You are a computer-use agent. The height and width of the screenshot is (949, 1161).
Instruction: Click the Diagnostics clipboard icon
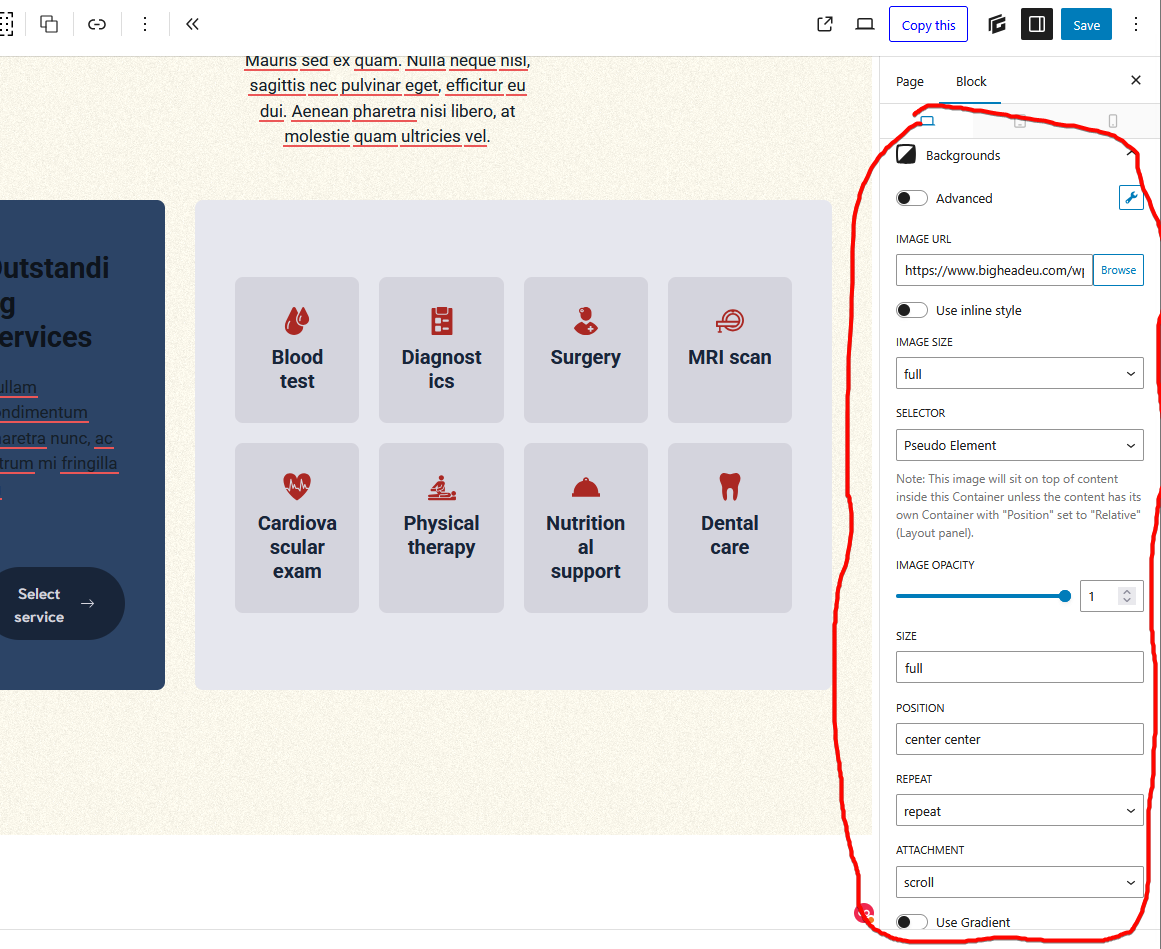click(442, 321)
